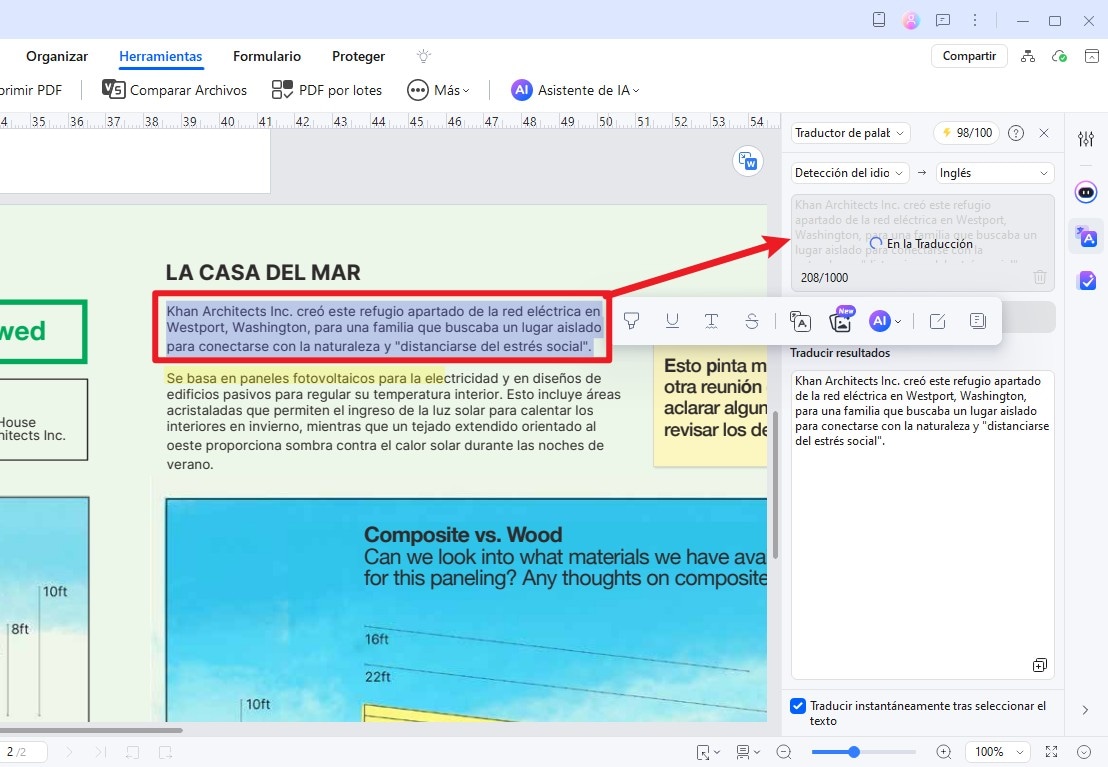Toggle Traducir instantáneamente checkbox

[x=798, y=705]
